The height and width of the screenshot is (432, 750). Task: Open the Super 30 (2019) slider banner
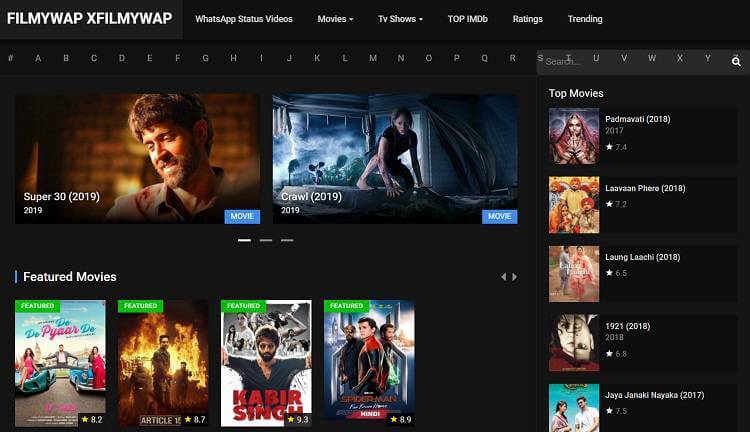[138, 159]
